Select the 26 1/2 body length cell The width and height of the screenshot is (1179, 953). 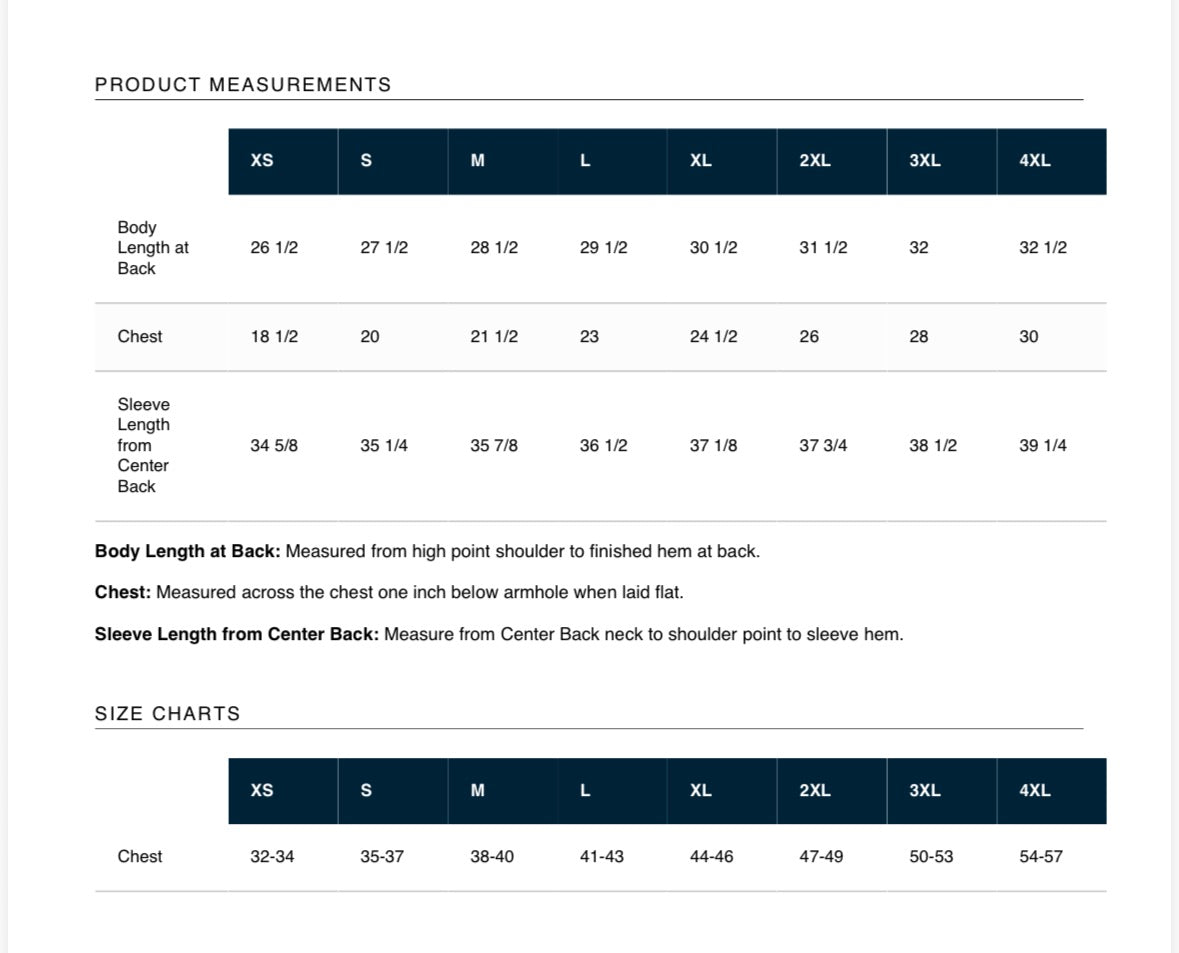coord(274,248)
